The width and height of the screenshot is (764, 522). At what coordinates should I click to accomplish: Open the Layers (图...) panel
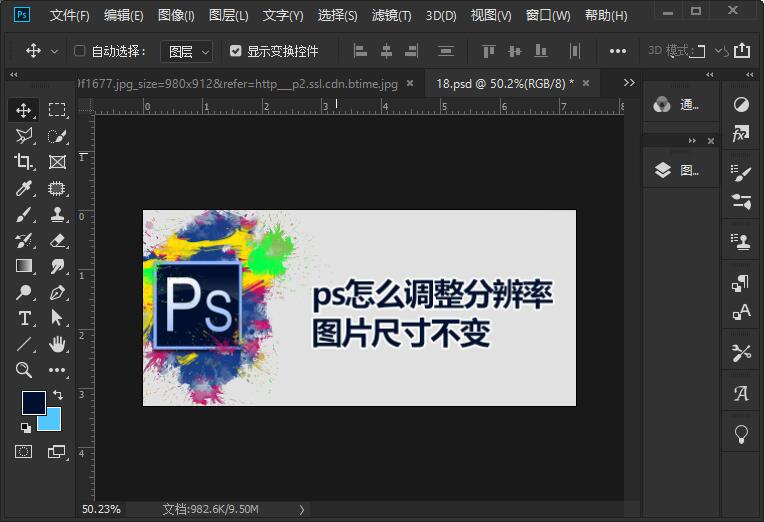click(680, 170)
